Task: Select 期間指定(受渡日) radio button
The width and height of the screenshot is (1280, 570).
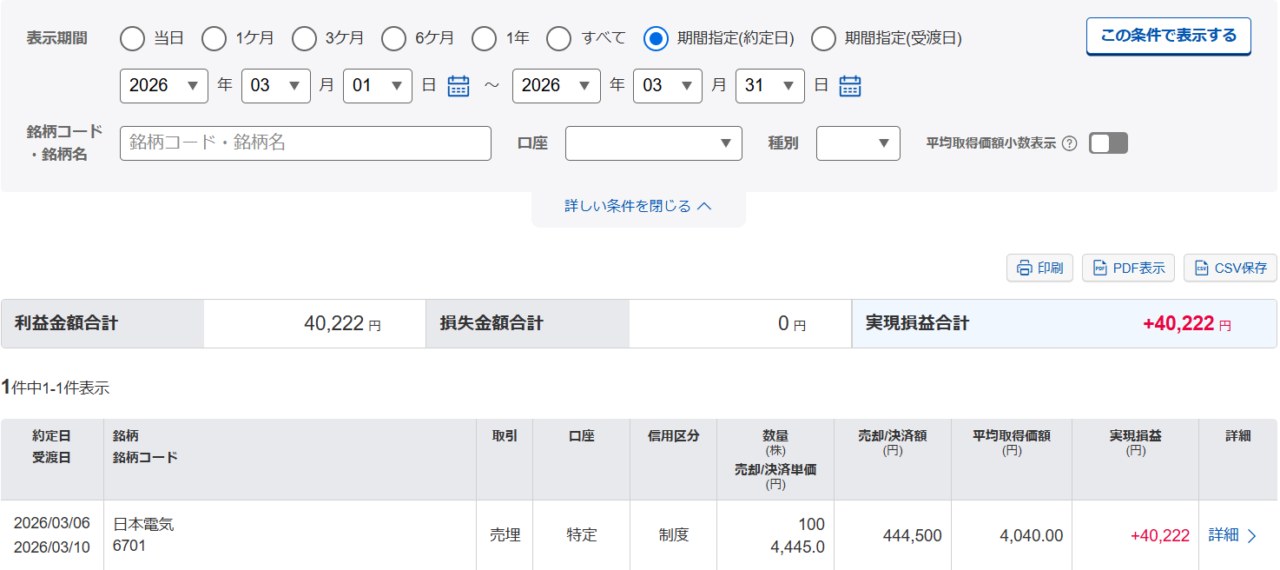Action: 824,39
